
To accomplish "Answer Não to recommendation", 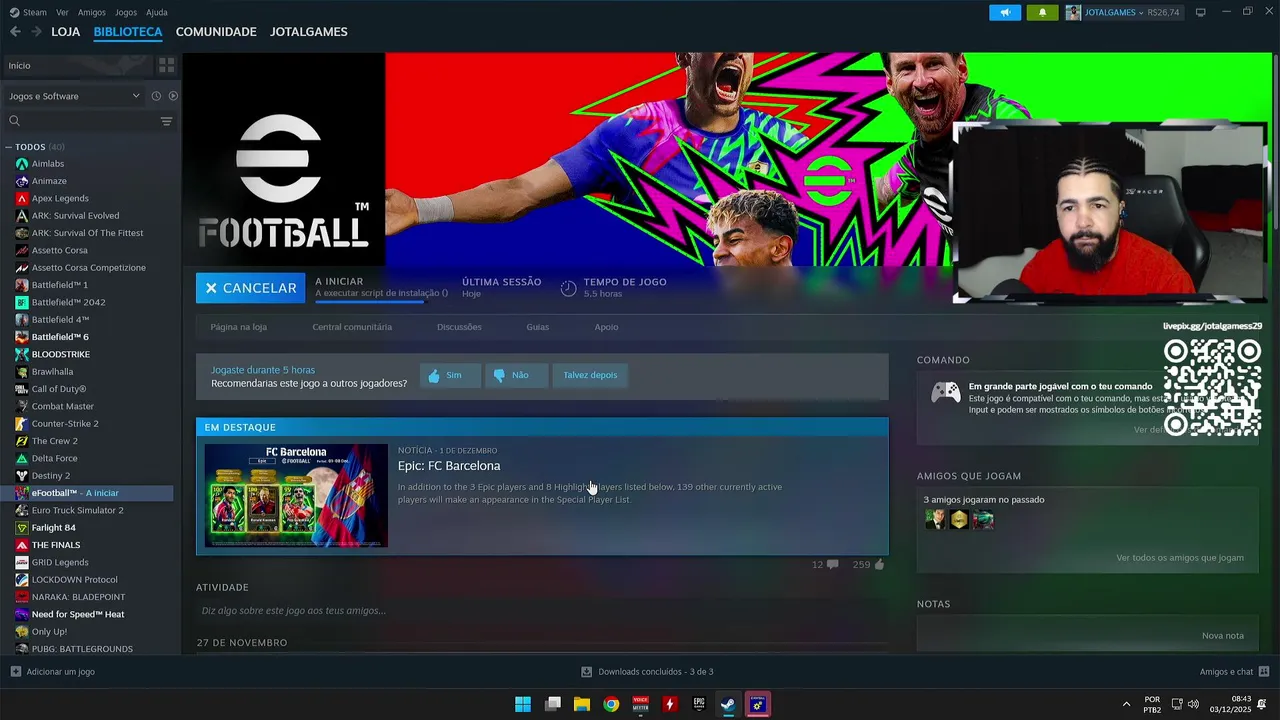I will pyautogui.click(x=516, y=375).
